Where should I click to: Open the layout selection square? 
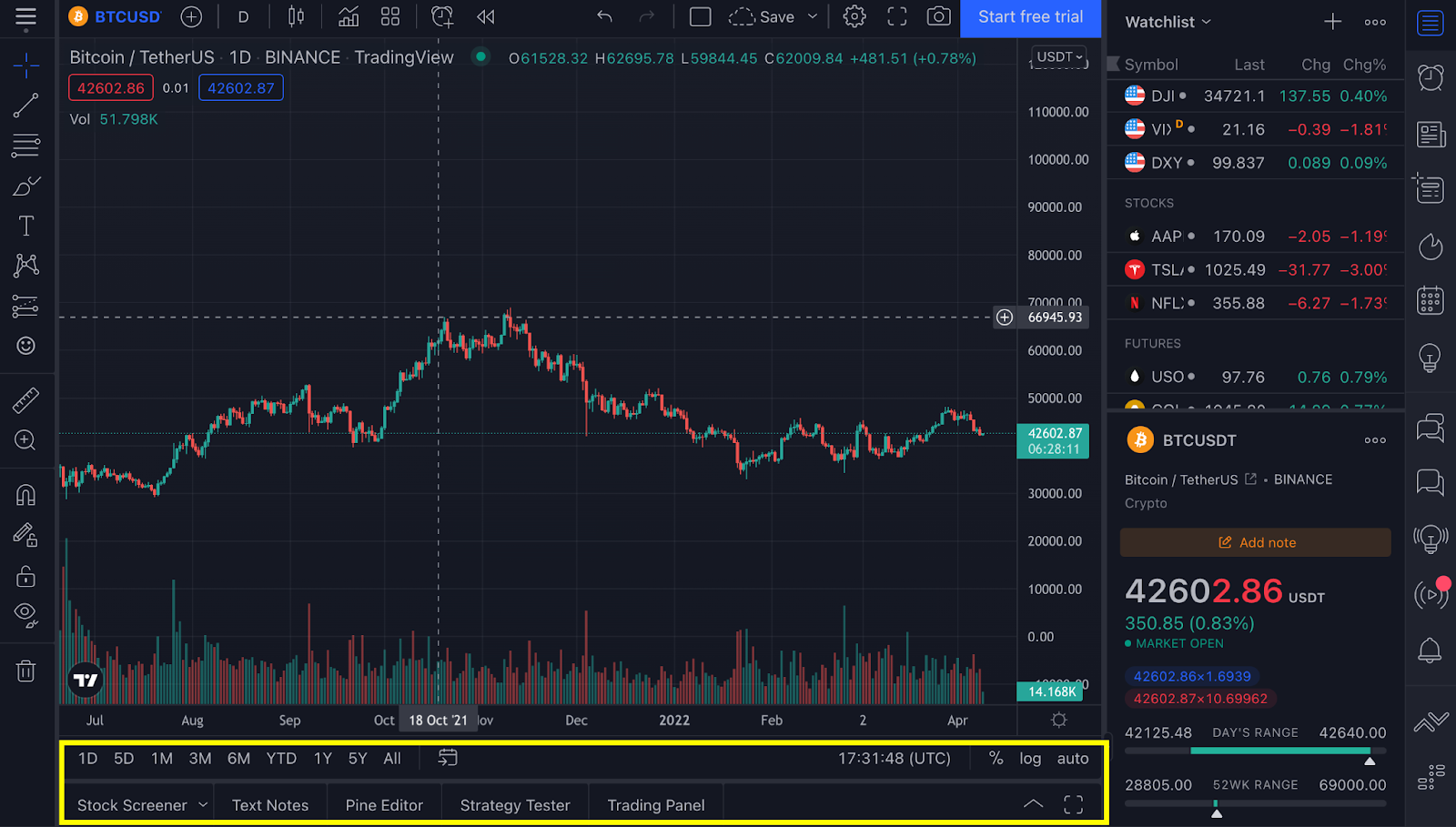coord(700,16)
